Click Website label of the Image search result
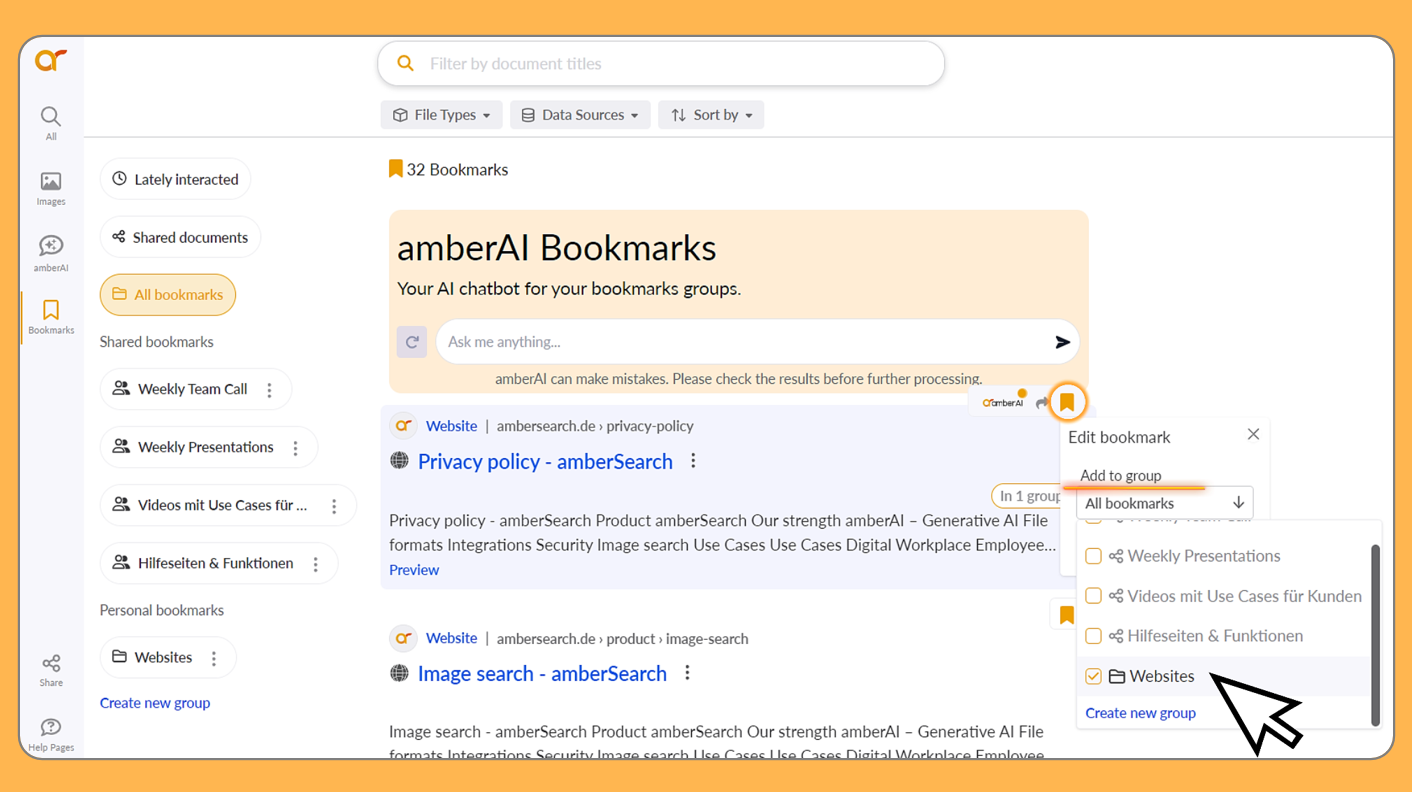 tap(451, 638)
